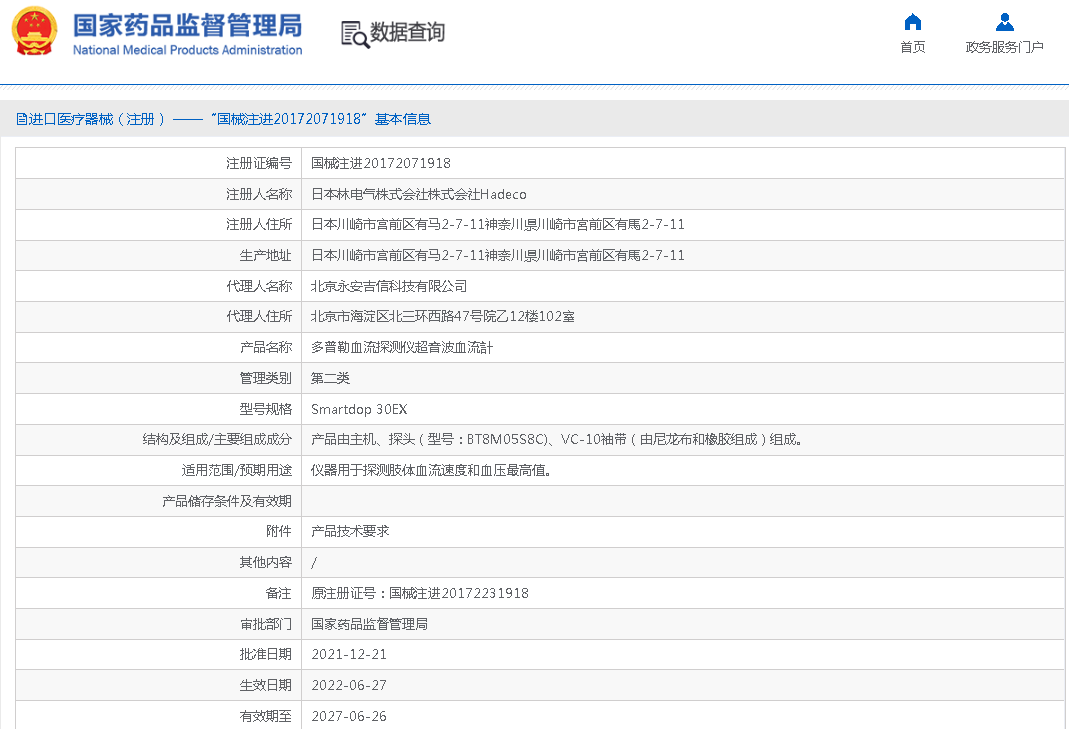Click the agent name 北京永安吉信科技有限公司
The image size is (1069, 729).
[x=389, y=286]
